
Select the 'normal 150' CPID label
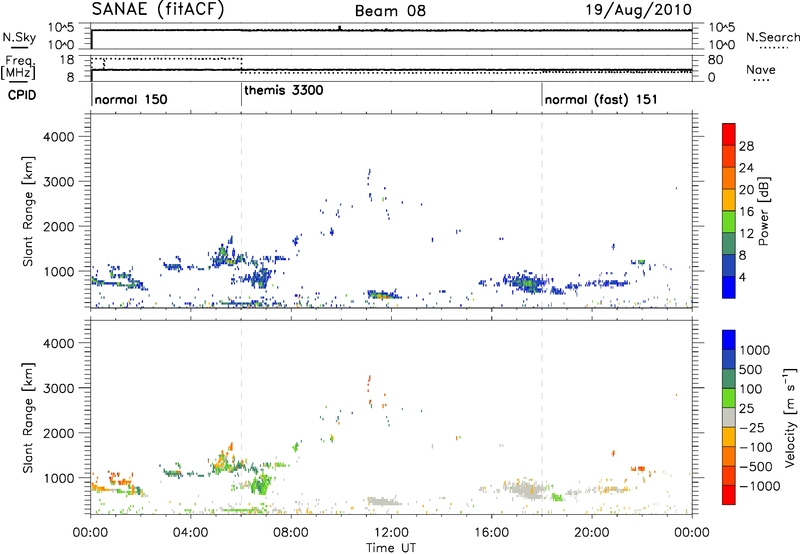click(x=131, y=99)
